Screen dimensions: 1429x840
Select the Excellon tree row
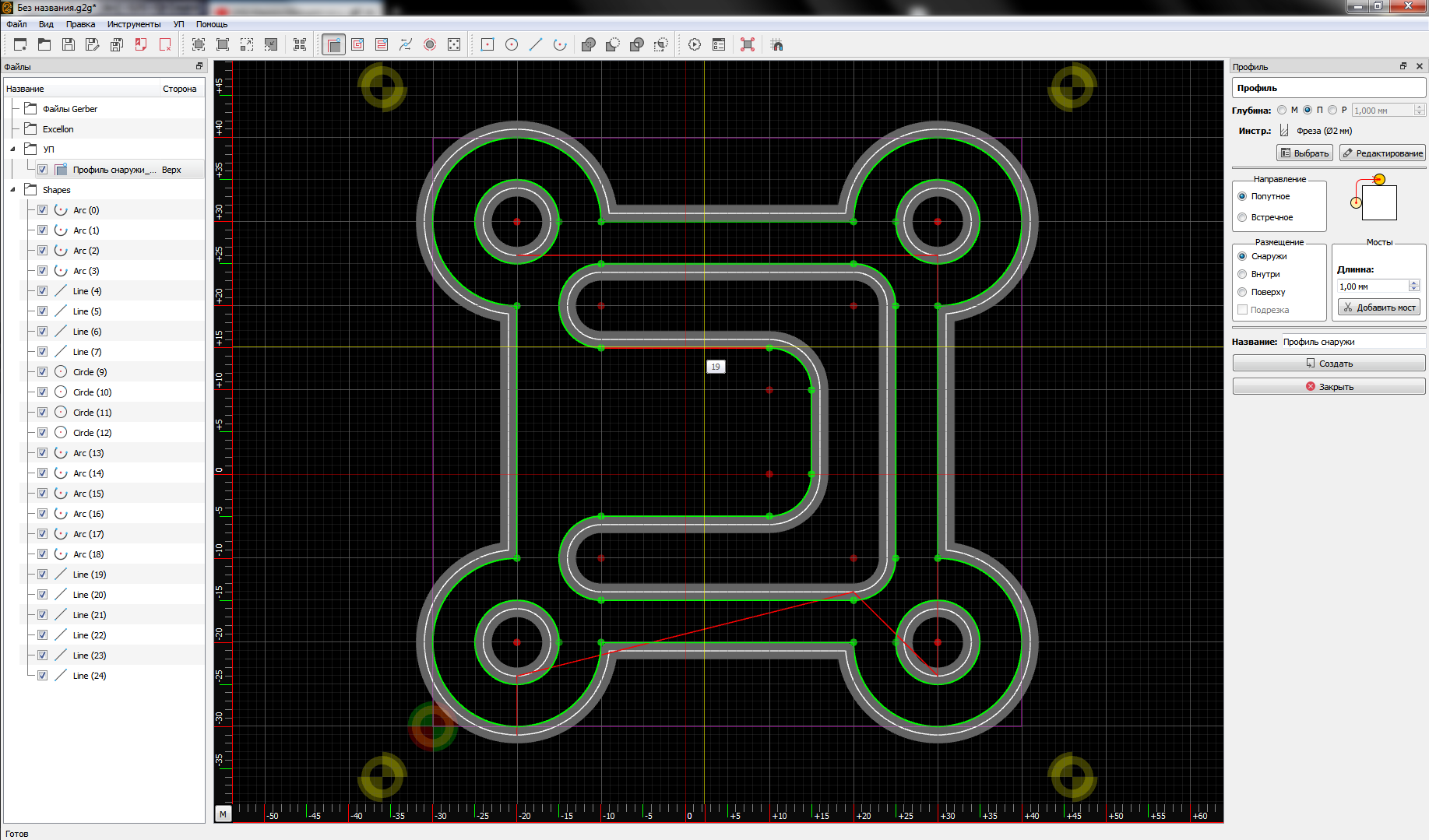point(104,129)
